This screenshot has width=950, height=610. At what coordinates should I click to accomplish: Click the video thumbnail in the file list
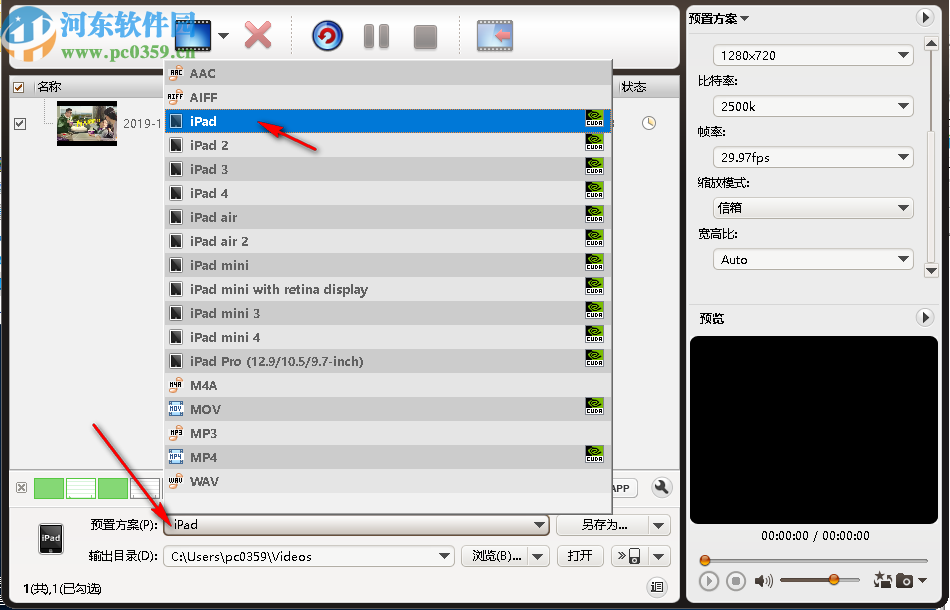point(87,124)
